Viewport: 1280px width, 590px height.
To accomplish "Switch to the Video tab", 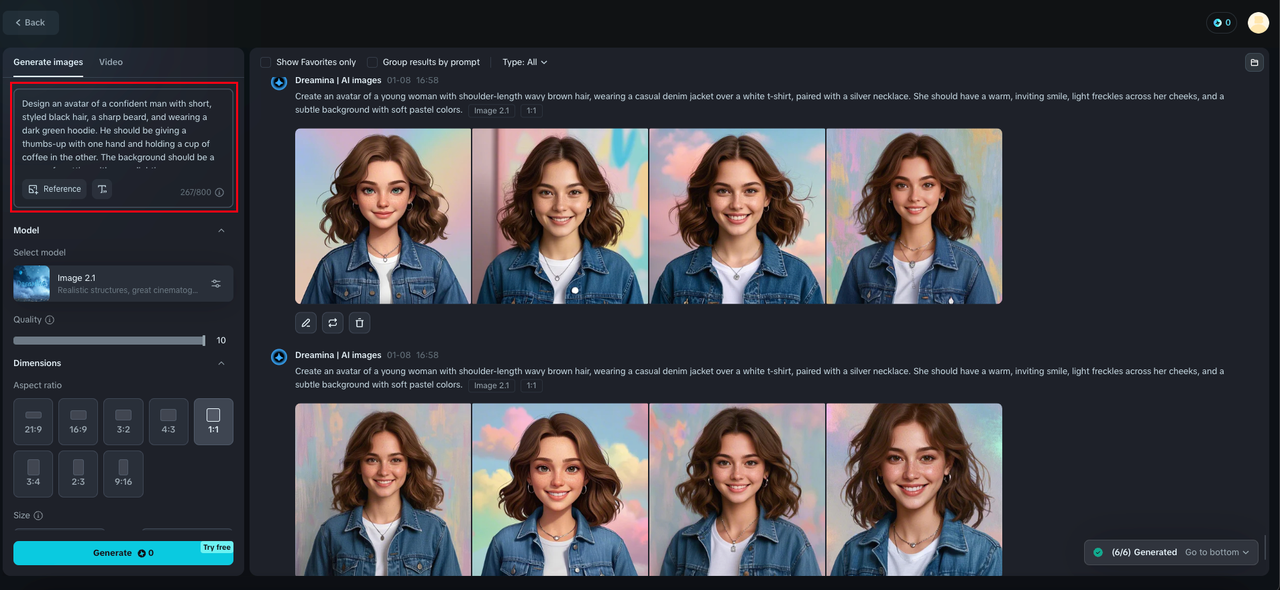I will pos(111,62).
